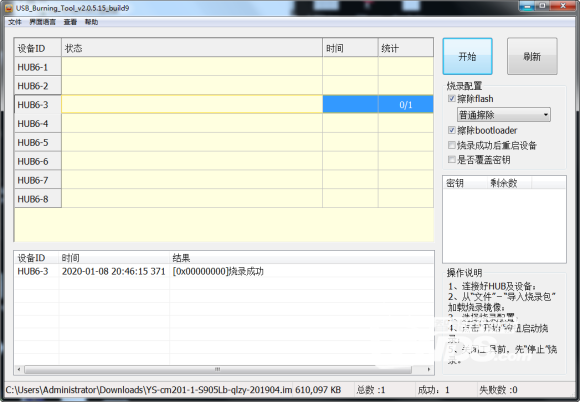
Task: Close the USB Burning Tool window
Action: point(563,6)
